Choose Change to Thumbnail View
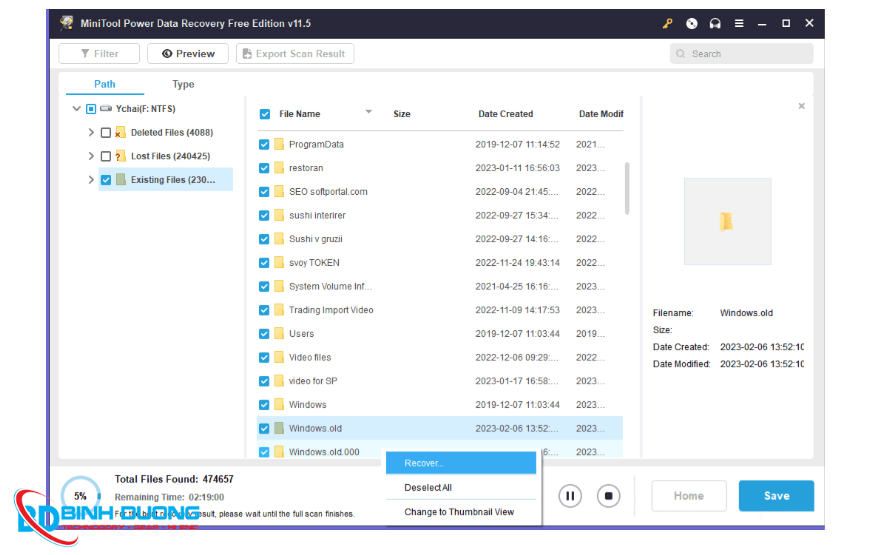This screenshot has width=870, height=555. (x=461, y=512)
